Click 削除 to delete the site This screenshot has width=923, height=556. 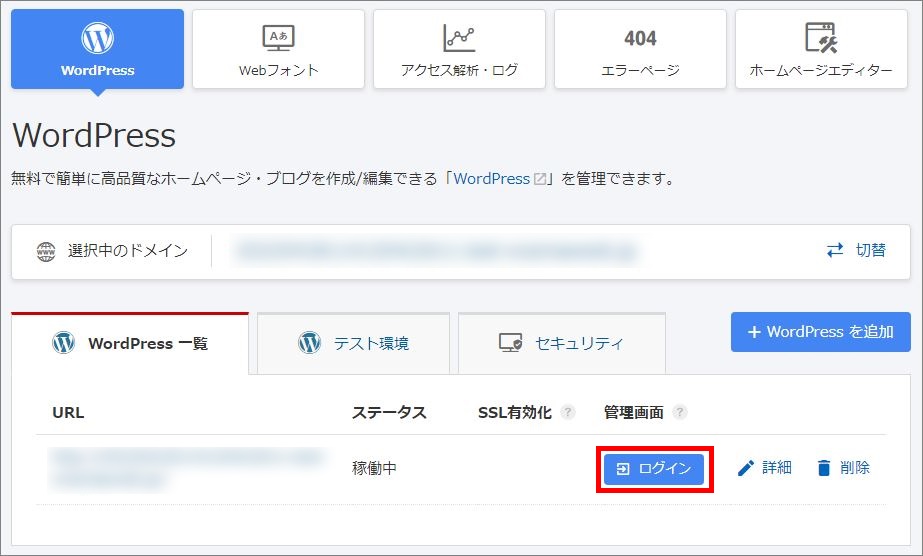(844, 468)
